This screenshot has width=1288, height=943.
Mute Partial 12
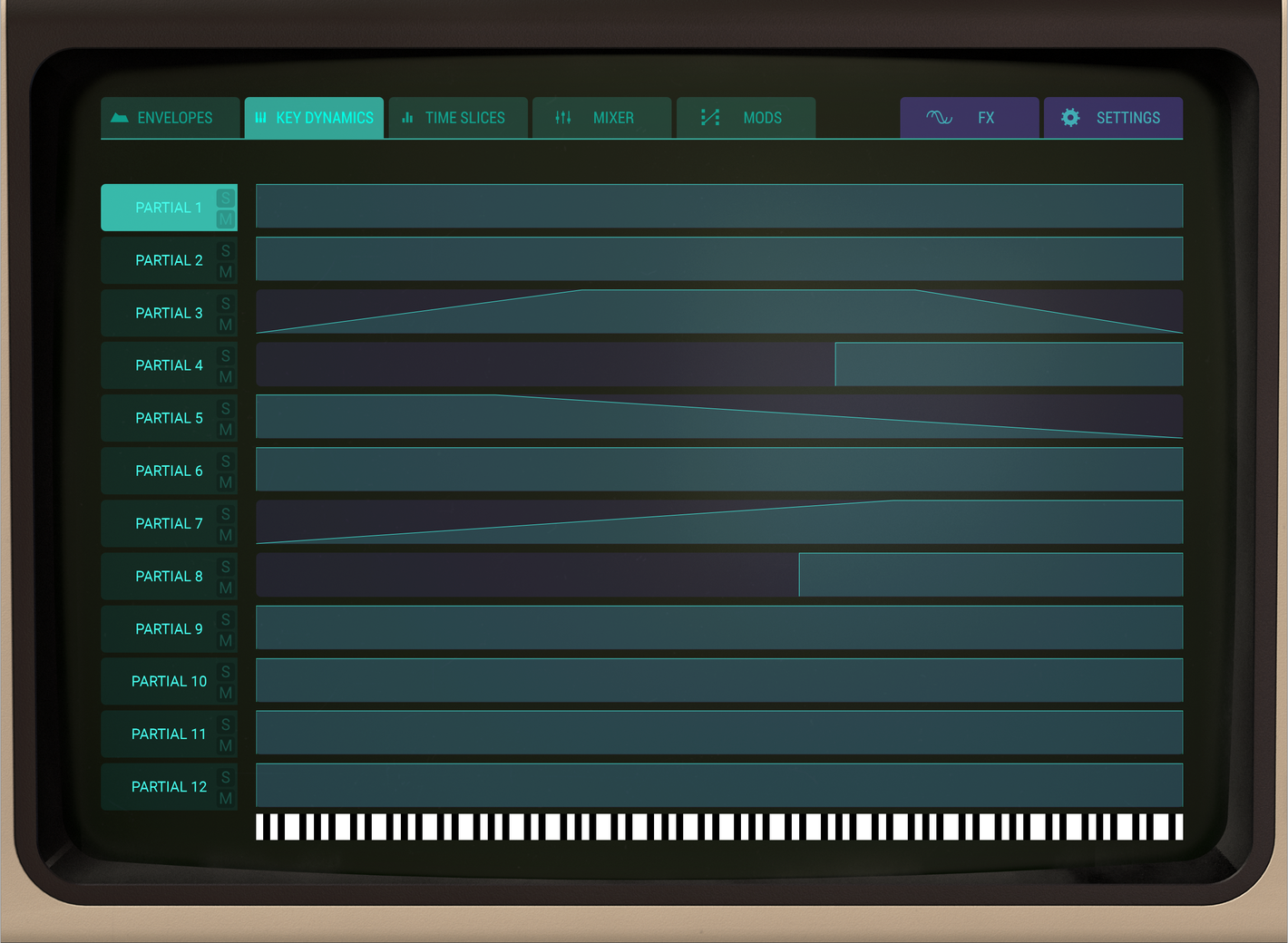(x=224, y=797)
